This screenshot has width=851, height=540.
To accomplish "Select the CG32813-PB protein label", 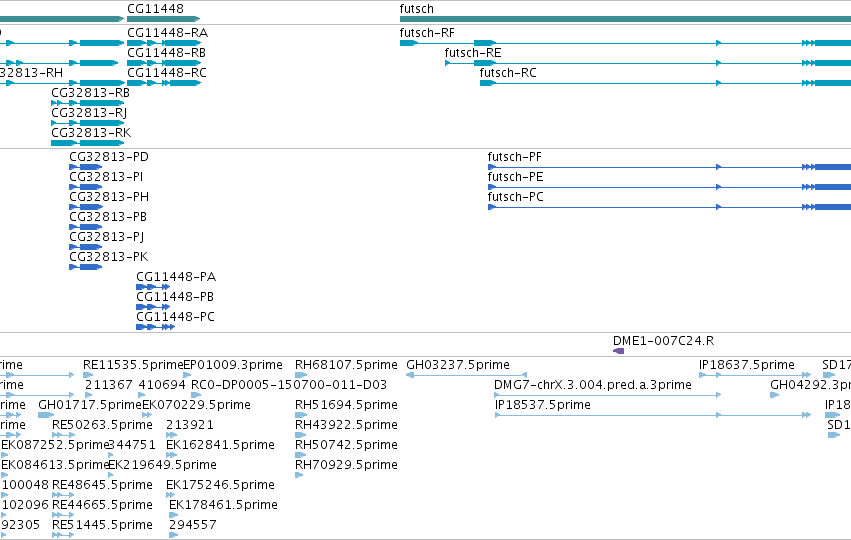I will coord(108,217).
